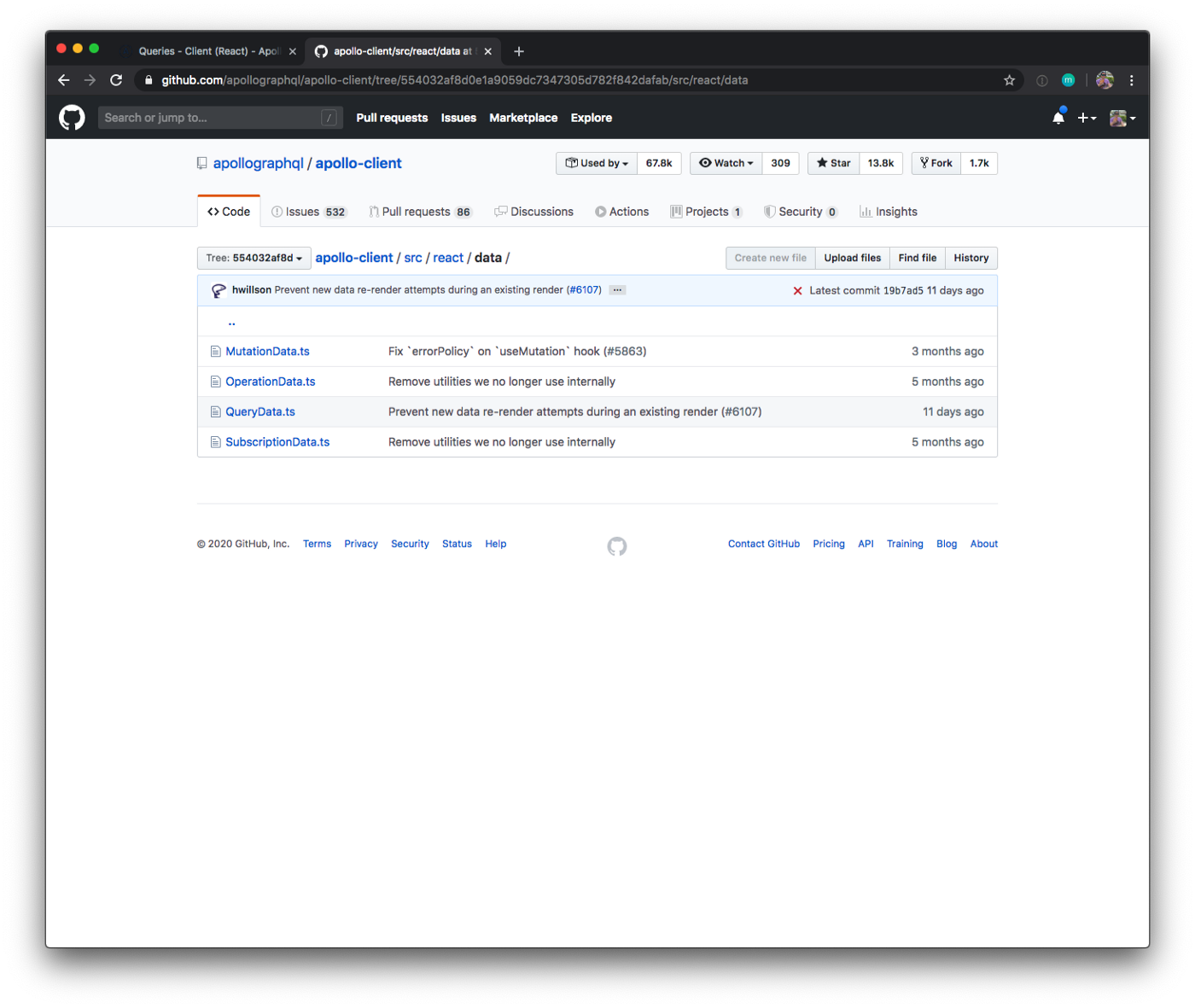Click the GitHub Octocat logo in header
This screenshot has height=1008, width=1195.
(72, 118)
